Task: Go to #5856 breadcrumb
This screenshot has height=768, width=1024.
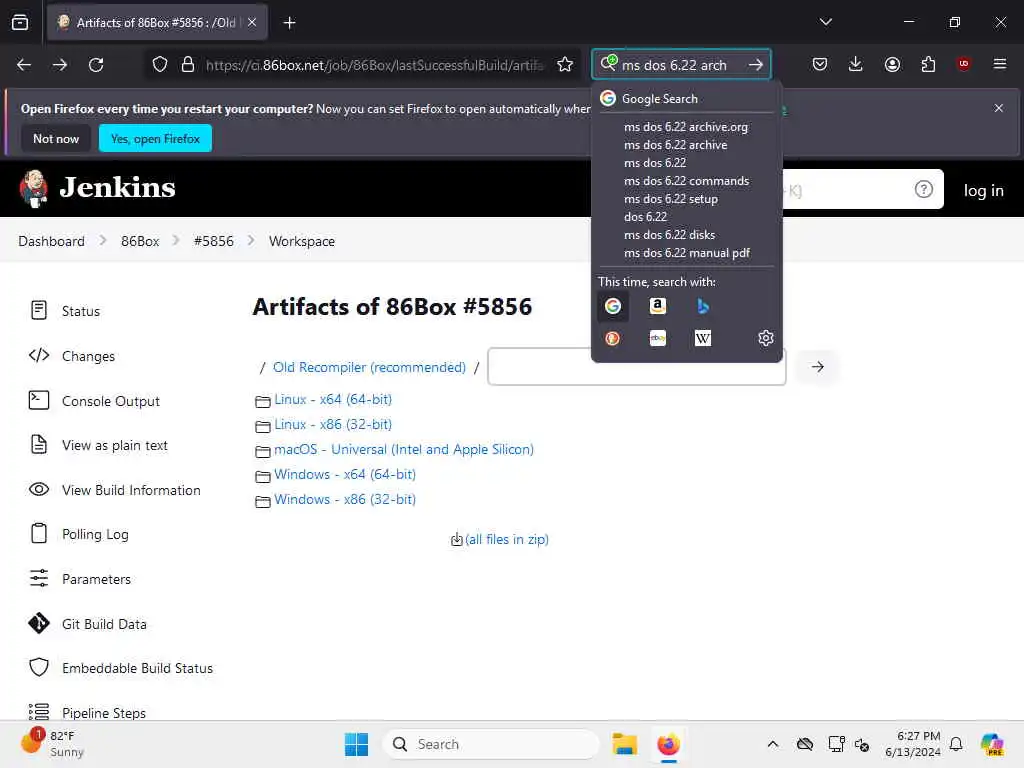Action: (214, 241)
